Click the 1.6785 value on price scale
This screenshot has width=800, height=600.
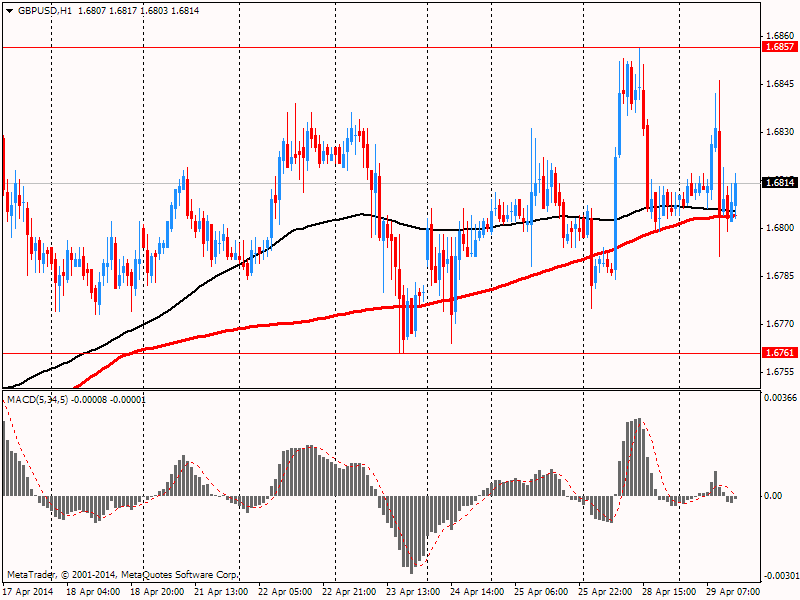(x=778, y=276)
